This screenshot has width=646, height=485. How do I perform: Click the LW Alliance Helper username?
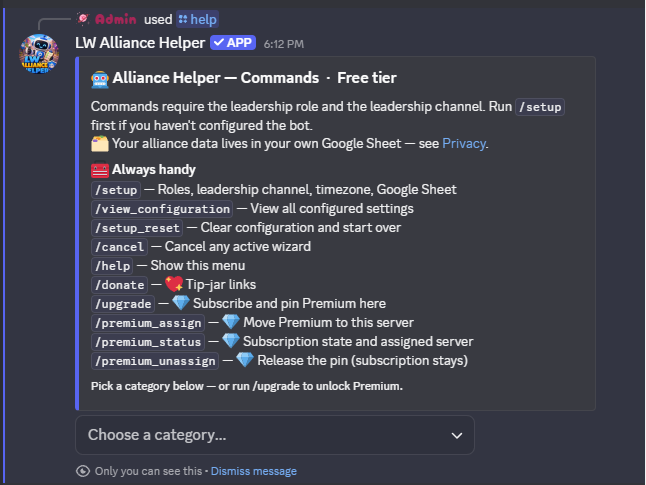tap(140, 42)
